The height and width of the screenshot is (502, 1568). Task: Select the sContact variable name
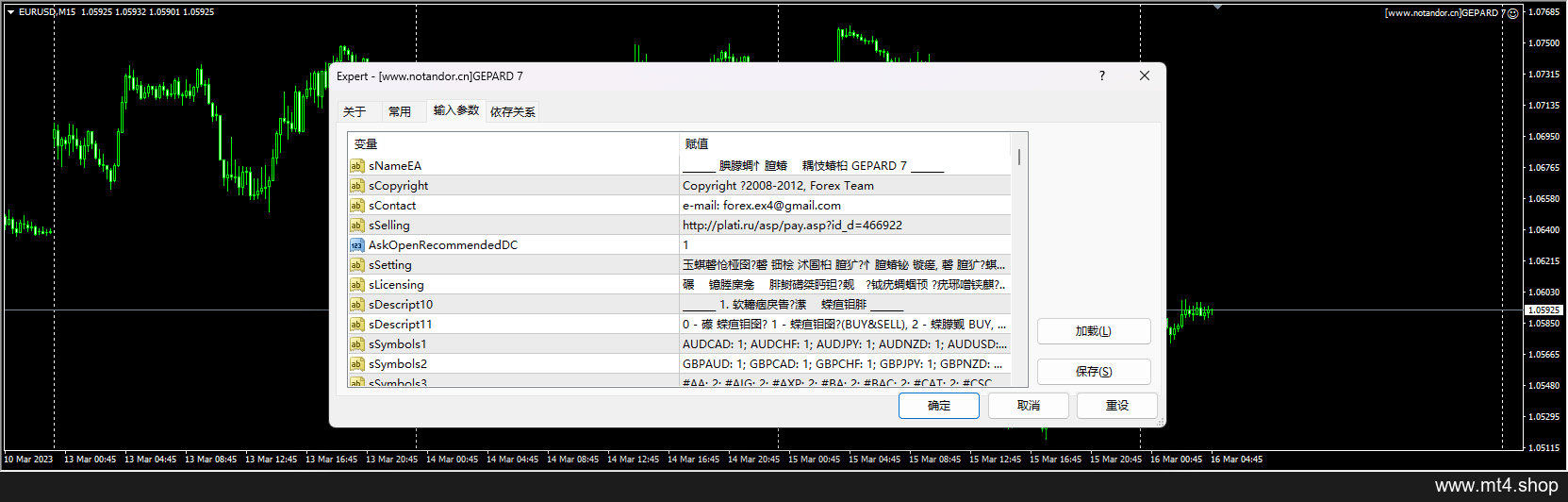(x=392, y=206)
